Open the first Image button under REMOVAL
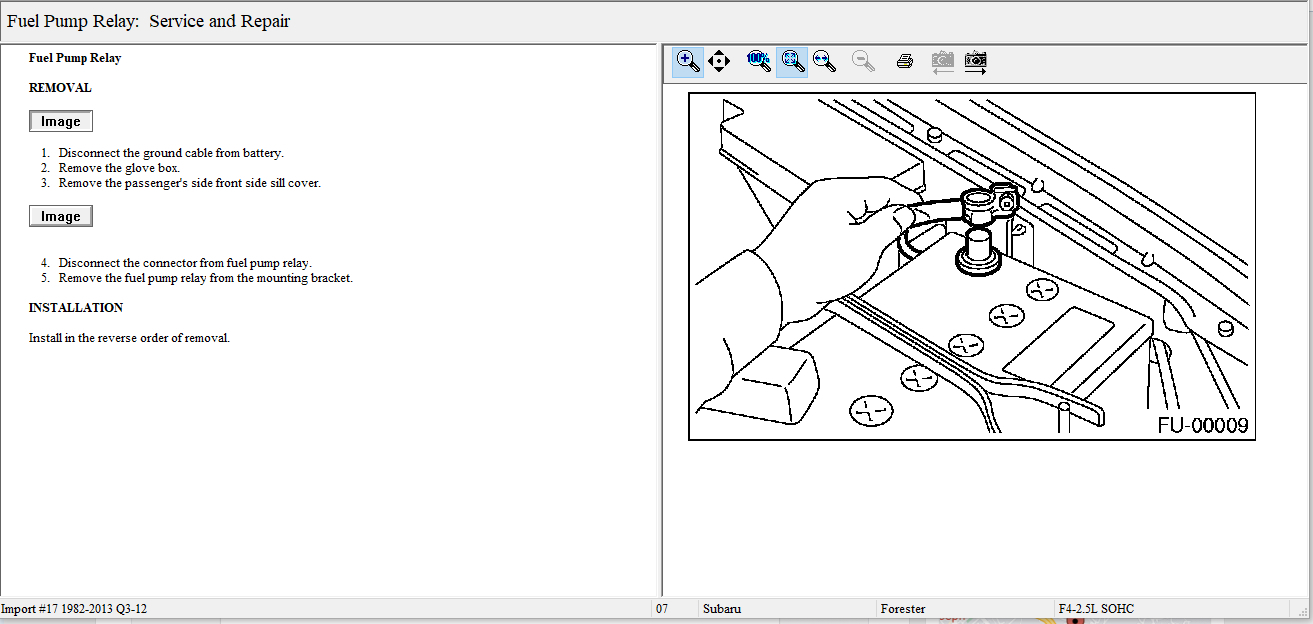 click(x=61, y=121)
